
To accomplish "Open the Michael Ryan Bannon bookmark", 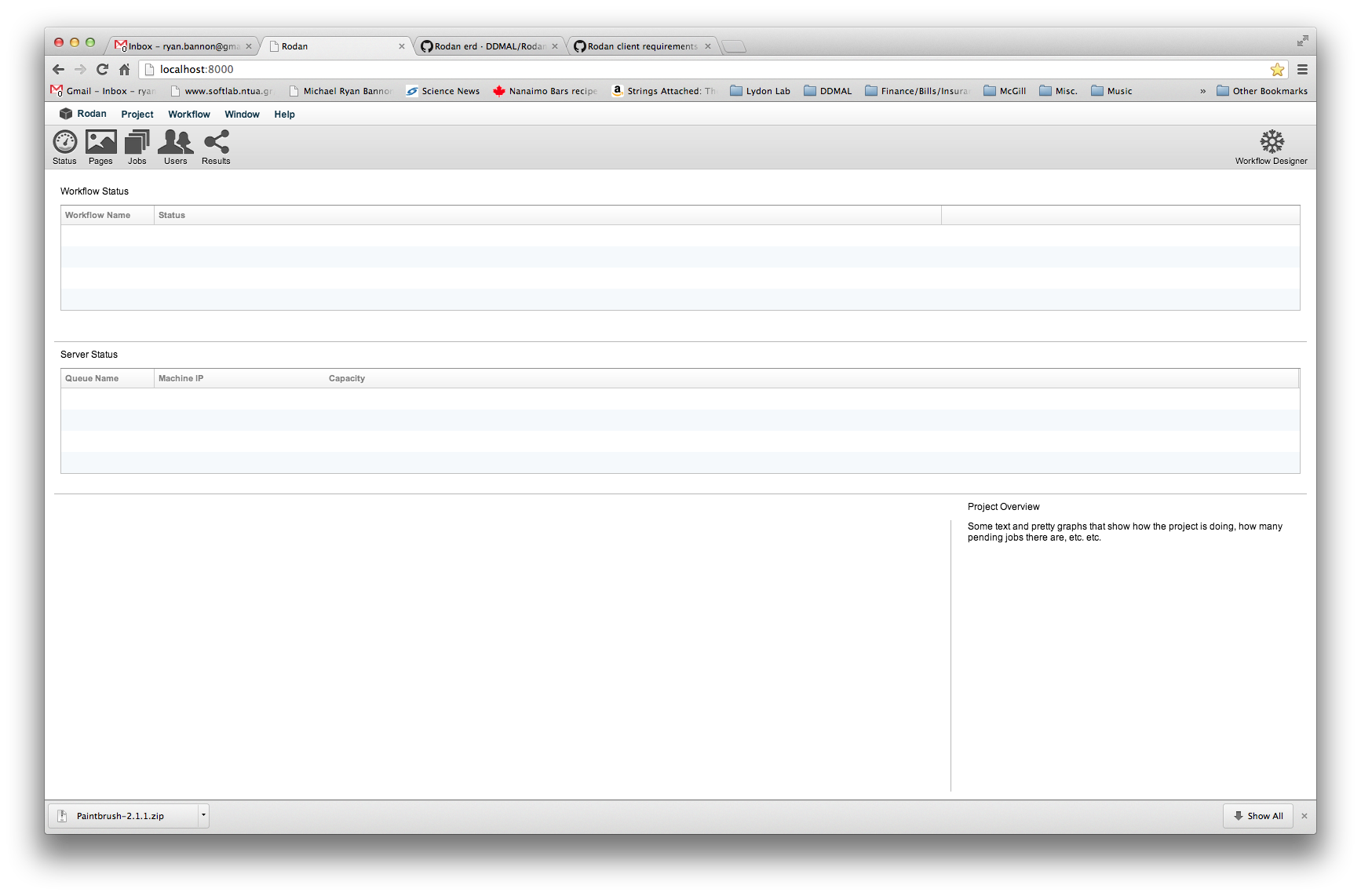I will pos(341,91).
